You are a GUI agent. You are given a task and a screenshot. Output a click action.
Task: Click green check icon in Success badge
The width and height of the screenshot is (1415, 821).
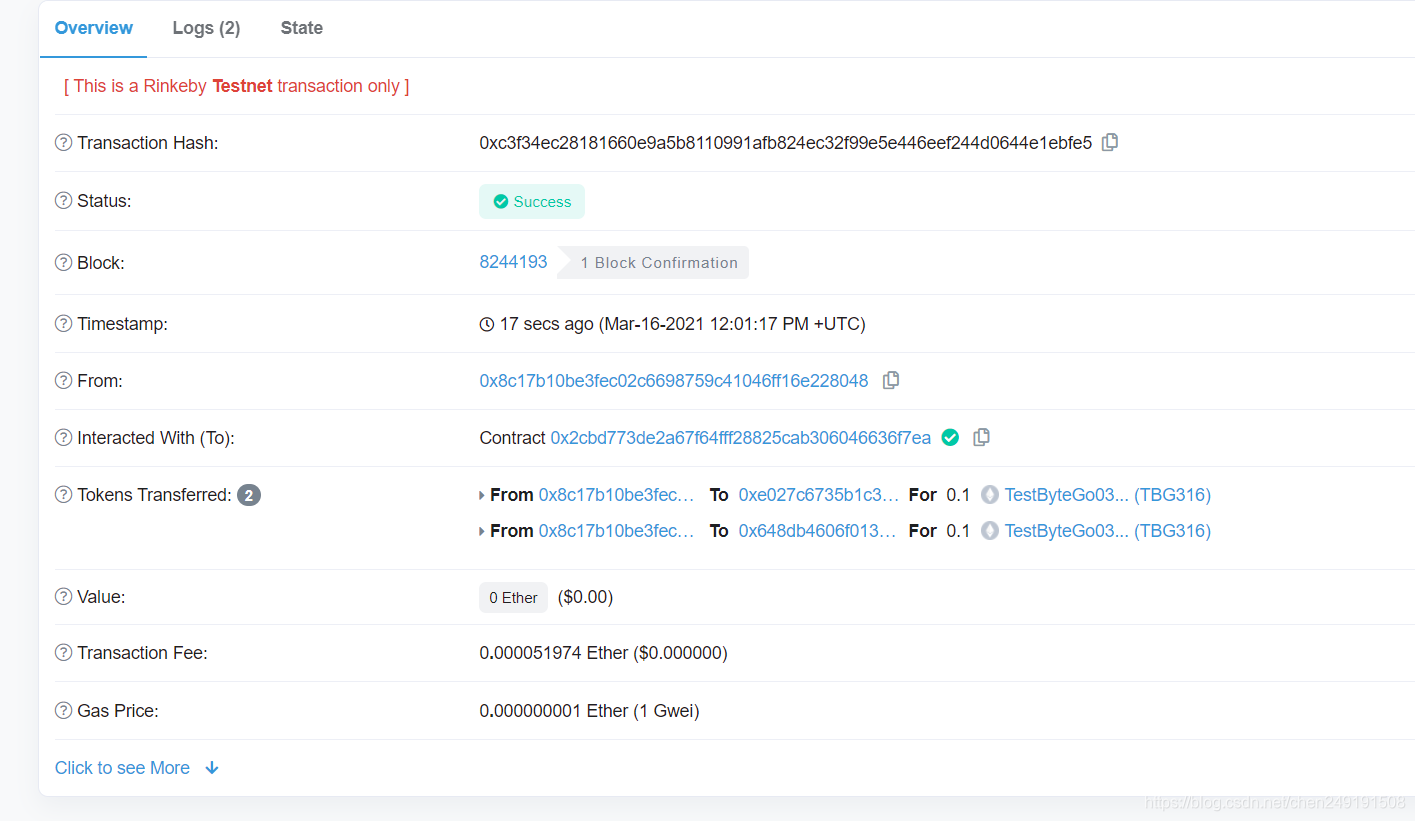click(x=501, y=202)
